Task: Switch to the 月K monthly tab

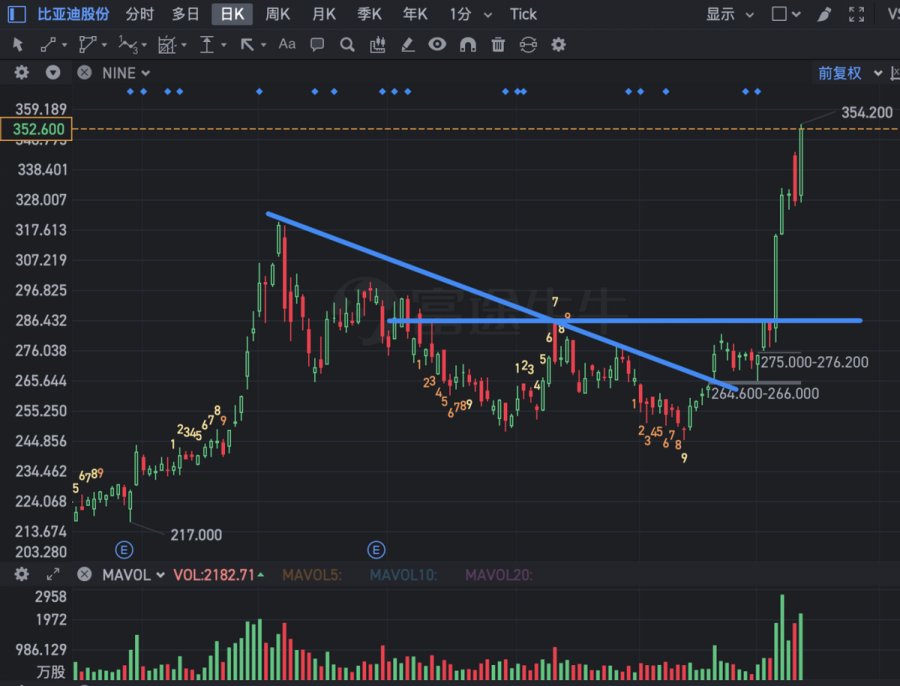Action: [324, 14]
